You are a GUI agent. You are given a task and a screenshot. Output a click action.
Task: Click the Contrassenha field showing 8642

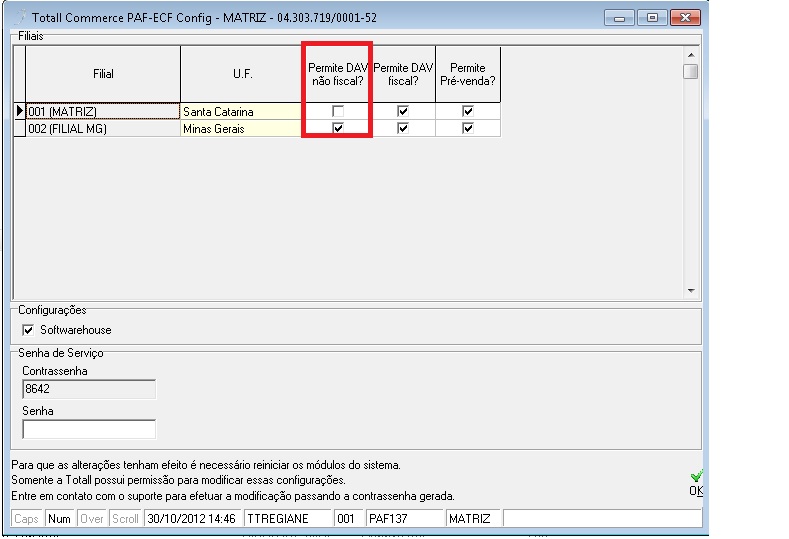click(89, 389)
